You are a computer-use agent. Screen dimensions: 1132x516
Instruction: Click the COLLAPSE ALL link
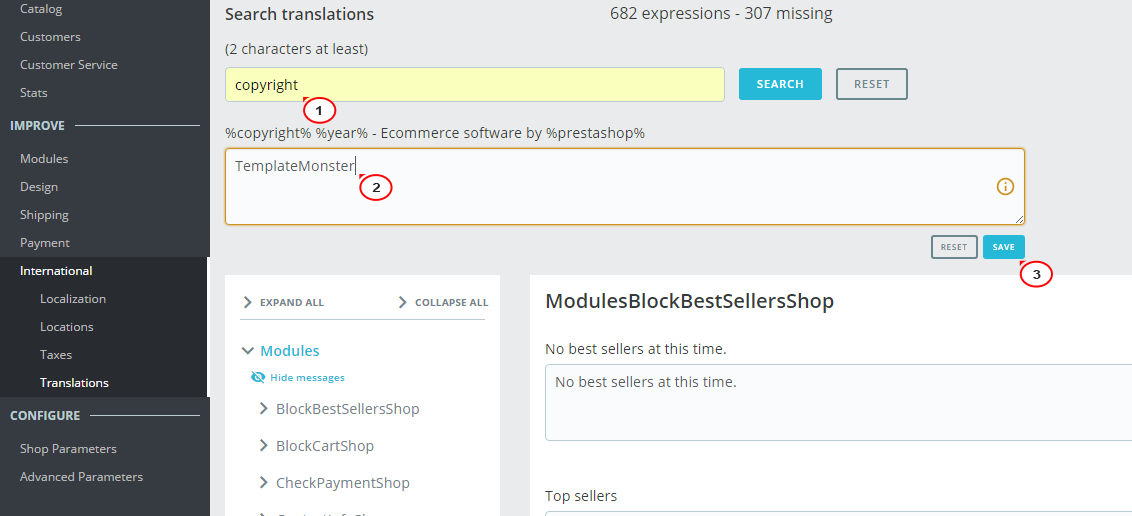tap(451, 302)
